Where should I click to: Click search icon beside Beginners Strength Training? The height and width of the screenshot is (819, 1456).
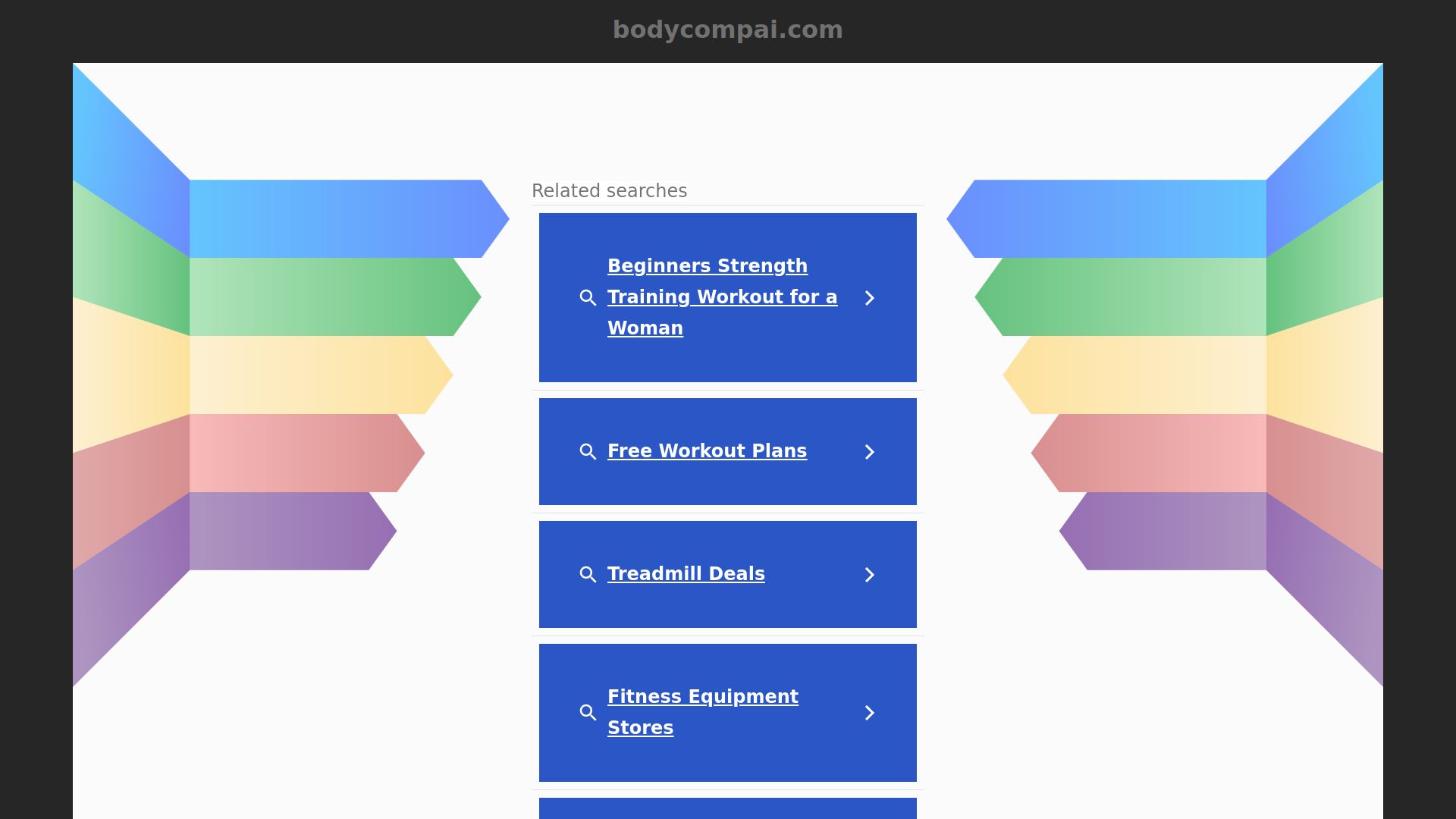click(588, 298)
